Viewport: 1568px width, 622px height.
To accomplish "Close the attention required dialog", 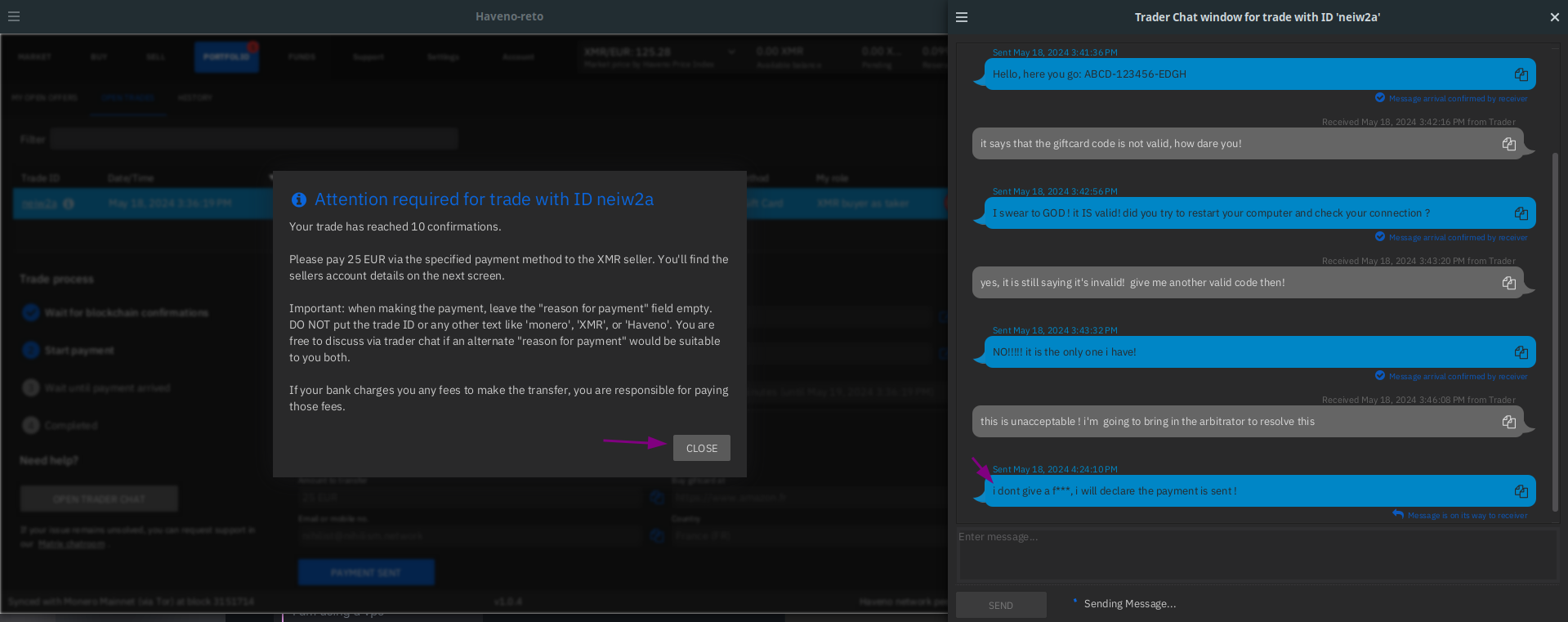I will pyautogui.click(x=702, y=448).
